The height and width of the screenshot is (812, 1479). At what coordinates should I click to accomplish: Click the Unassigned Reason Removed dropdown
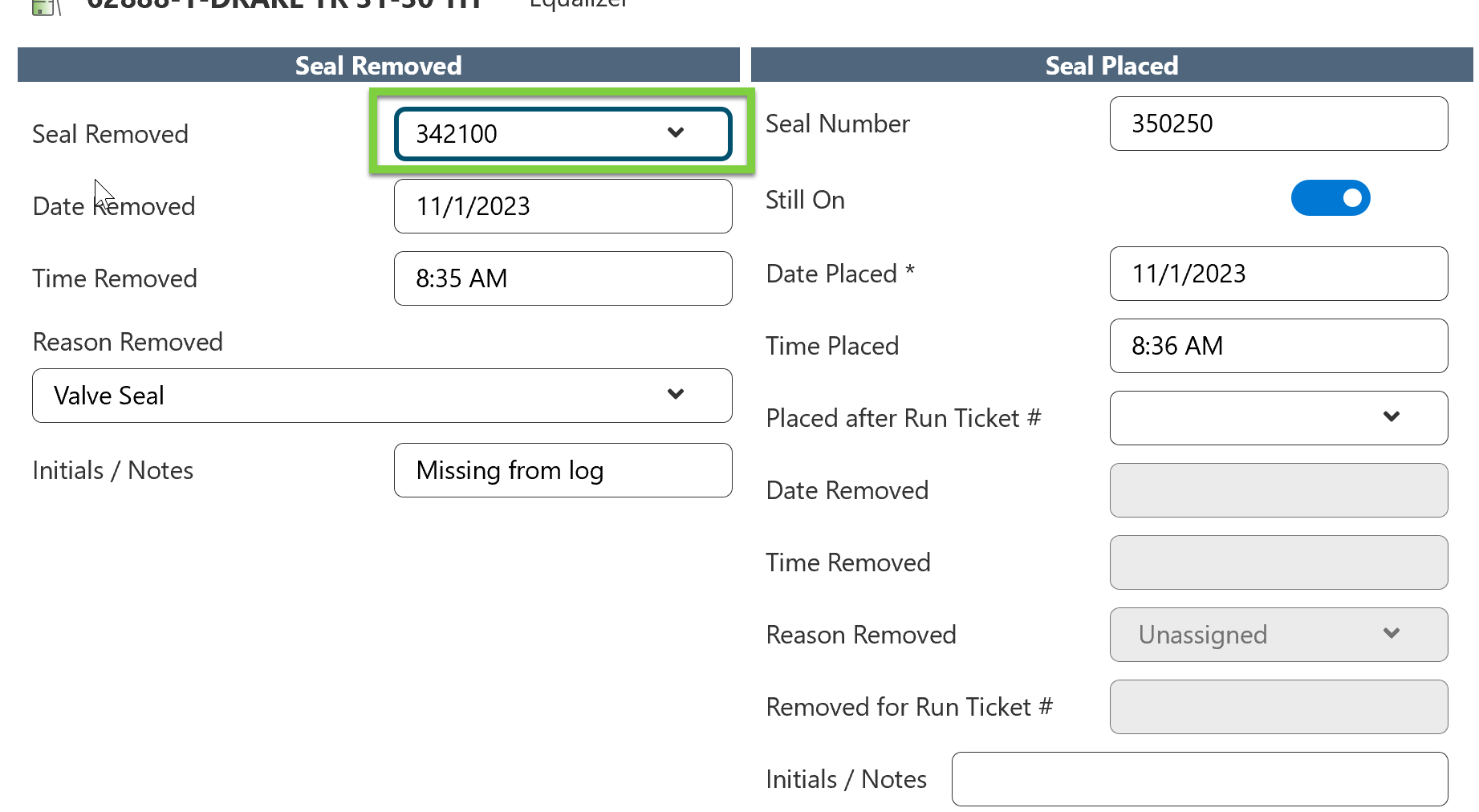pos(1278,635)
